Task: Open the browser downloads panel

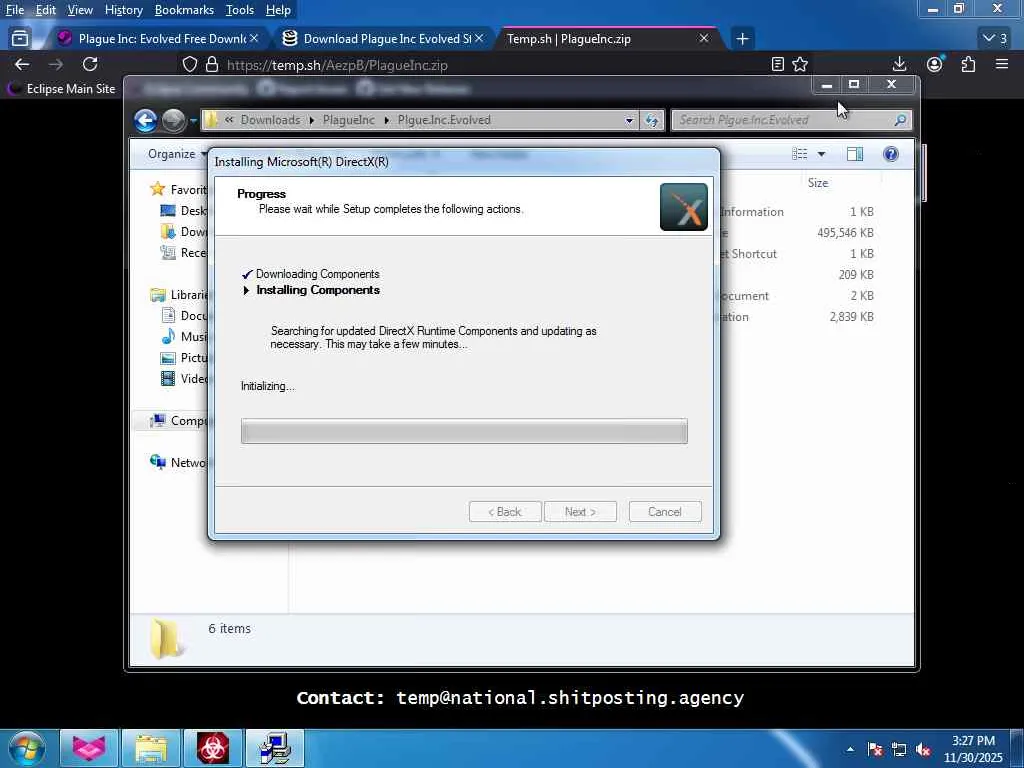Action: [x=899, y=64]
